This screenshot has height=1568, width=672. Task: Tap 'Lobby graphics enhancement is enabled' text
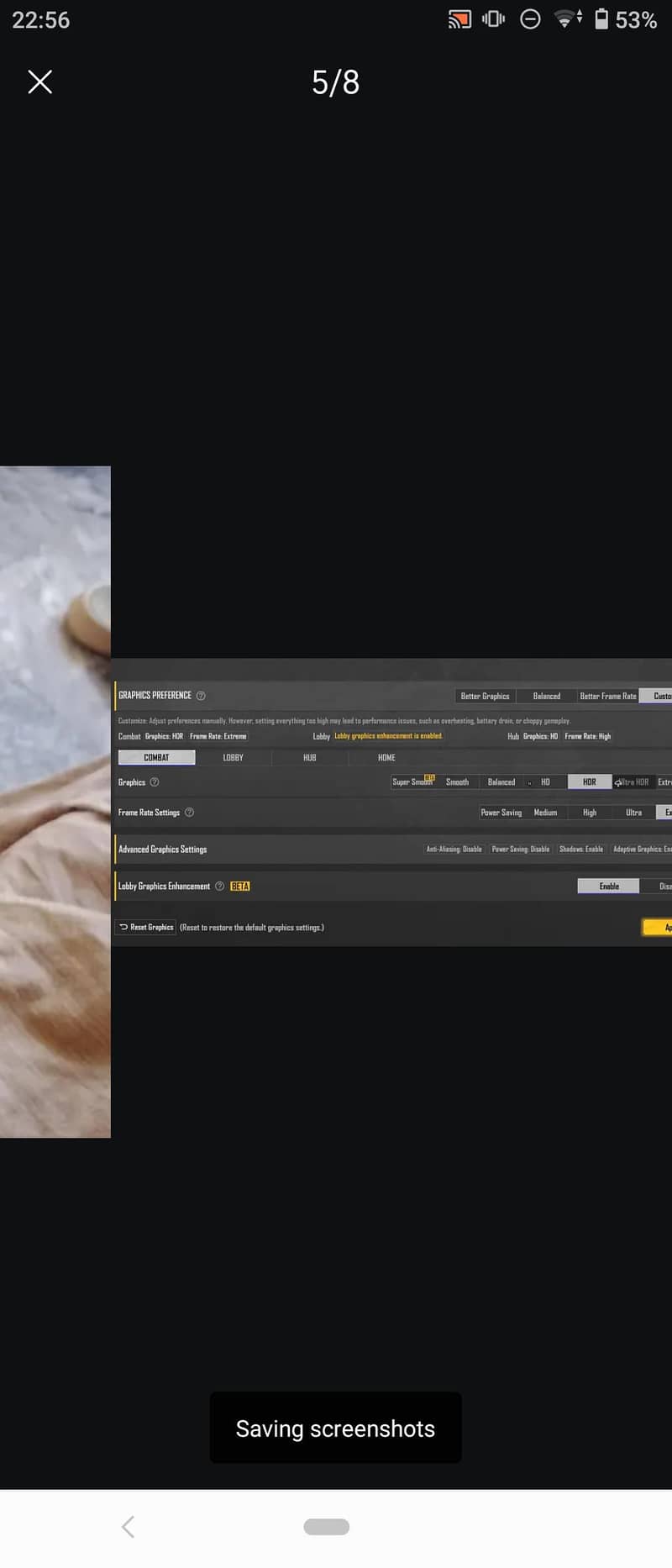click(x=388, y=736)
